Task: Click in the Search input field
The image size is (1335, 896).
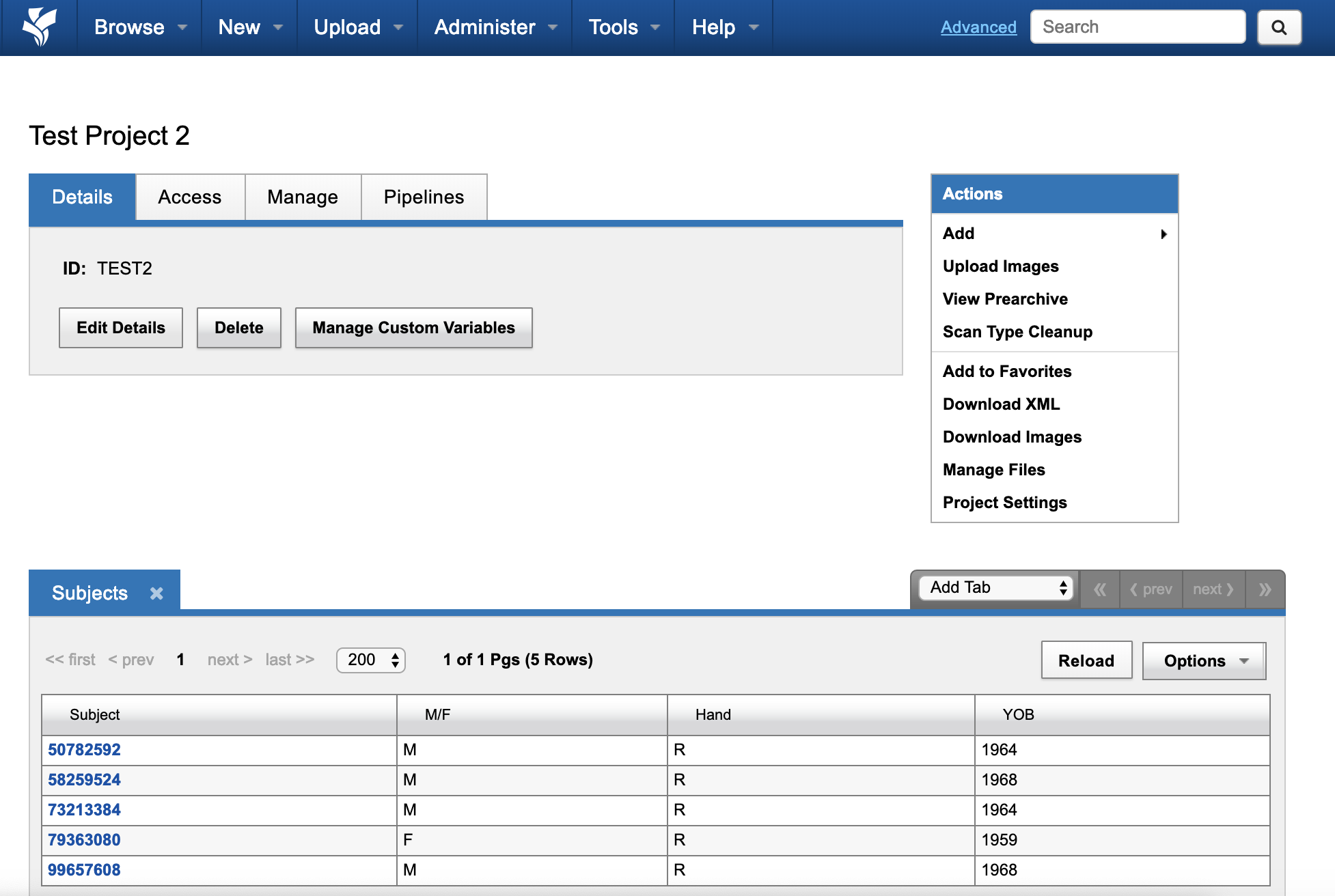Action: tap(1138, 27)
